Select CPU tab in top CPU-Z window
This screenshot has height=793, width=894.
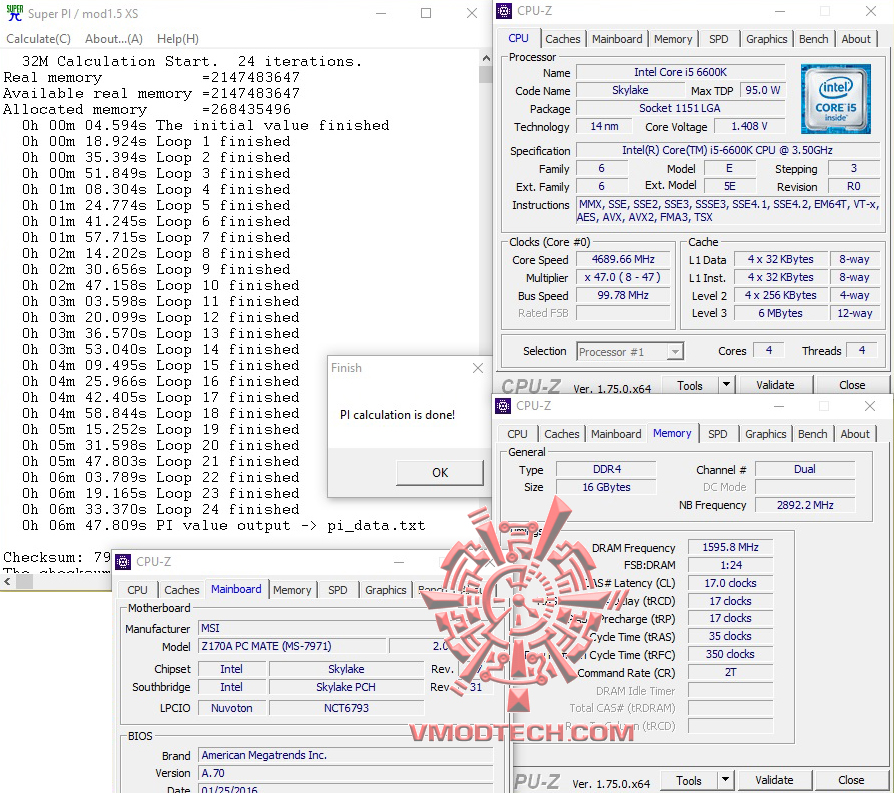(x=518, y=38)
